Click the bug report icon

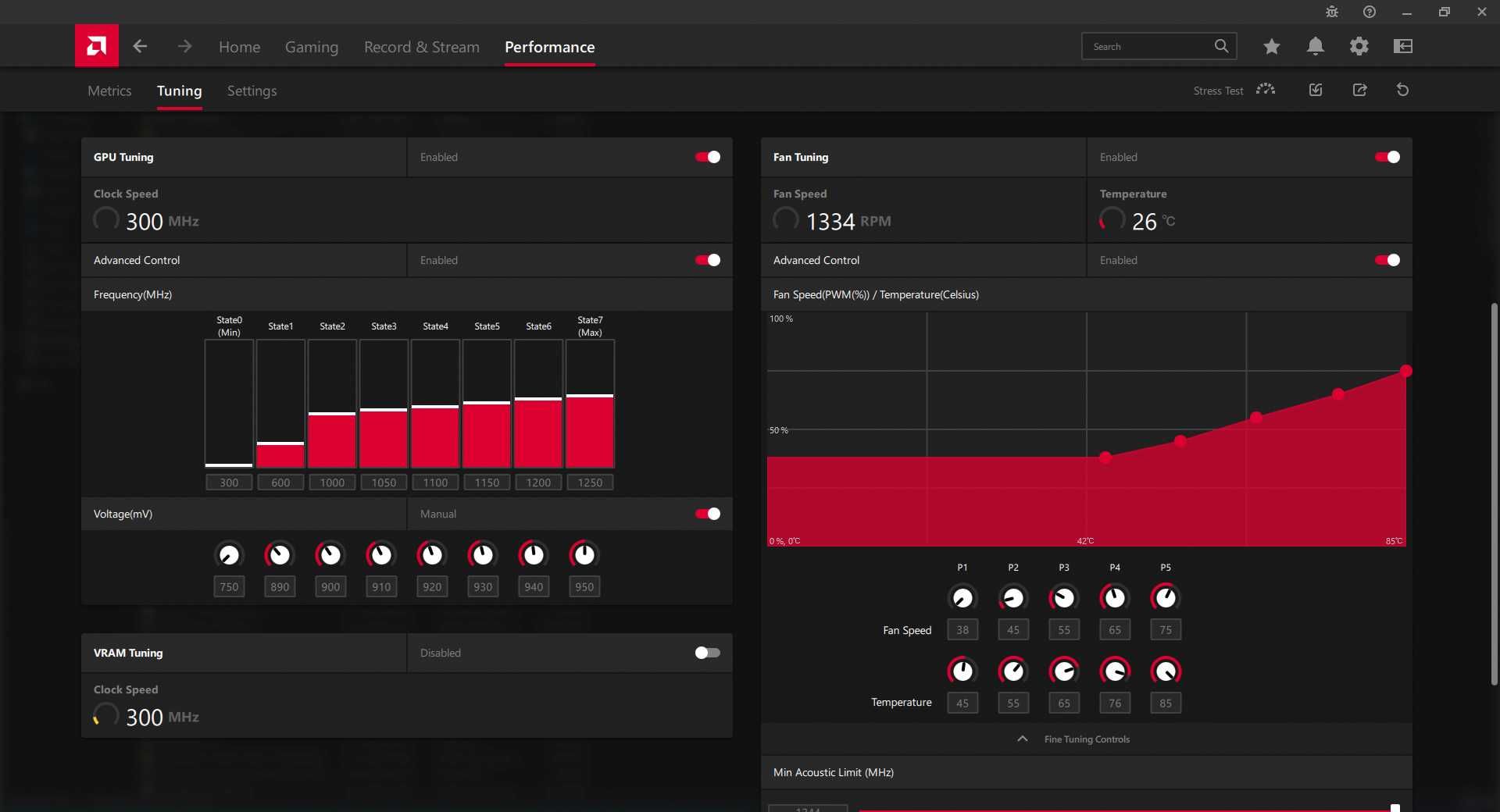(1332, 12)
